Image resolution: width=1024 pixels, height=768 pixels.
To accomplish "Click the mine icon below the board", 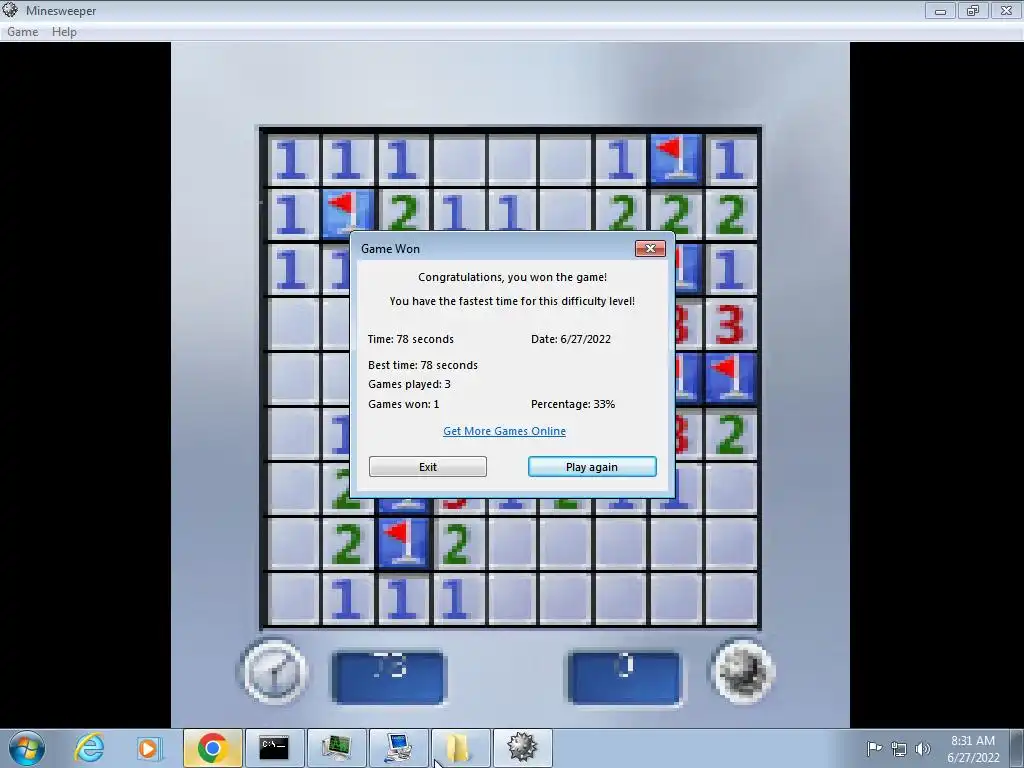I will coord(743,671).
